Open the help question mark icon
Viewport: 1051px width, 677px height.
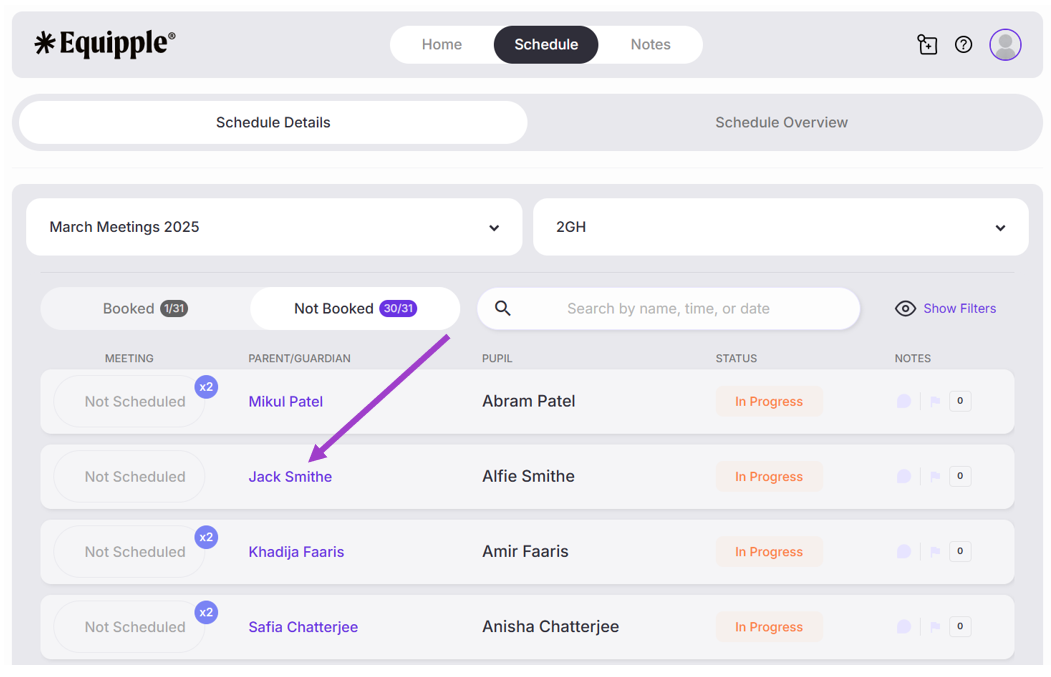(x=963, y=45)
